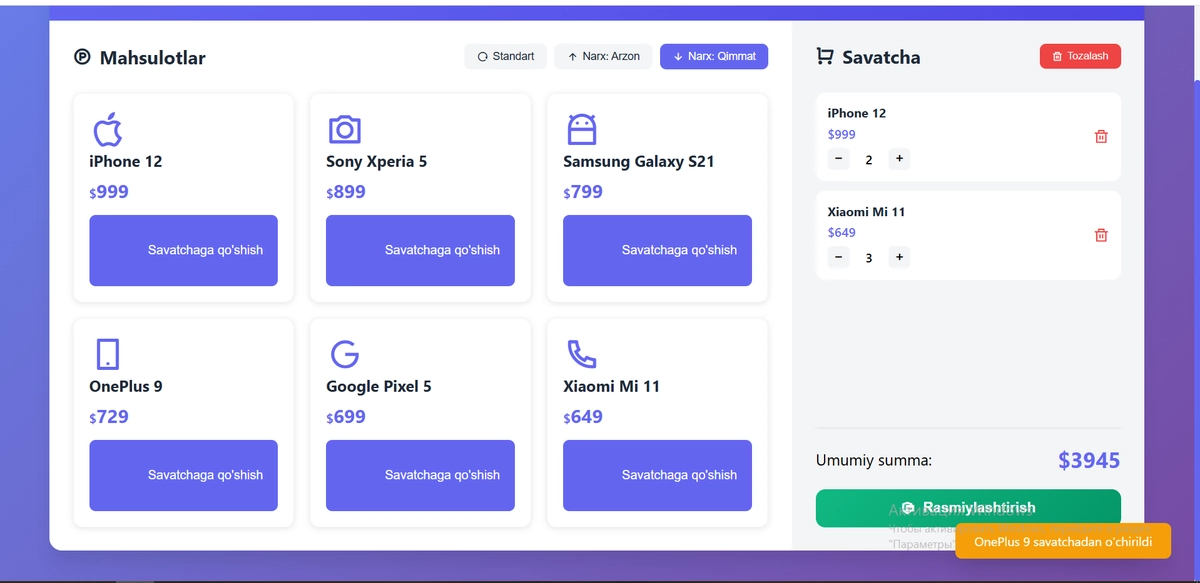Increase iPhone 12 quantity with plus button
The width and height of the screenshot is (1200, 583).
point(899,159)
